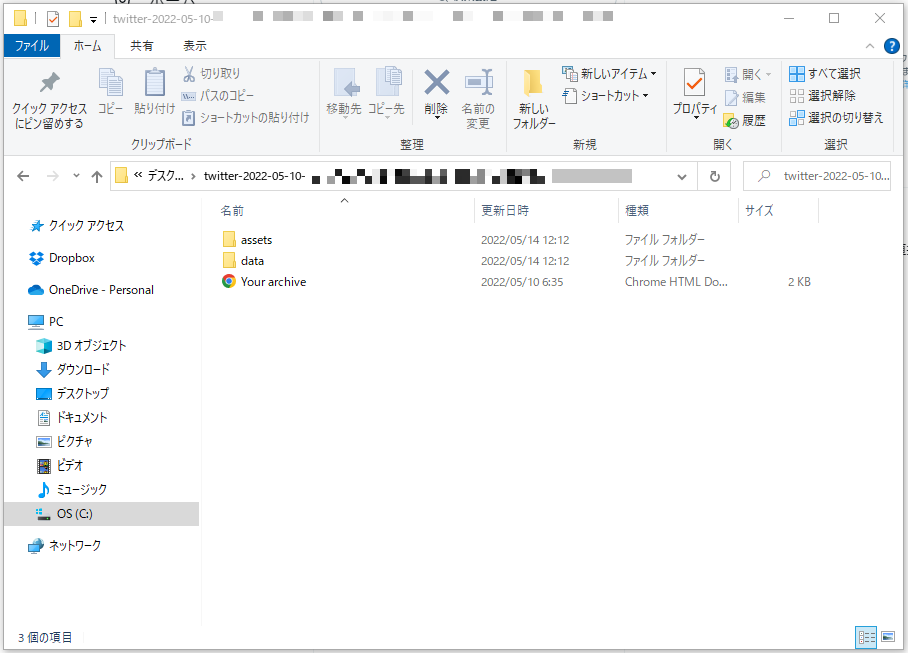Pin folder to Quick Access
This screenshot has height=653, width=908.
click(49, 100)
